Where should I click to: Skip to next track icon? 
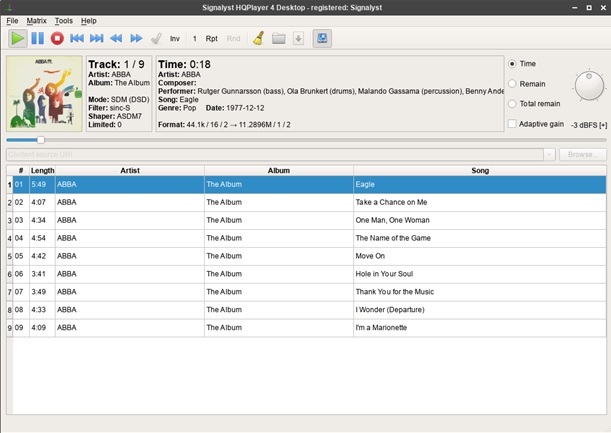(97, 39)
